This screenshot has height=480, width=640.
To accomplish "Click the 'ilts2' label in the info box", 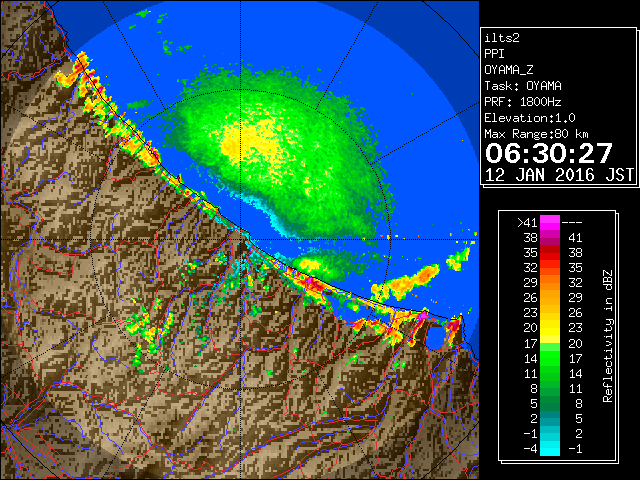I will (502, 38).
